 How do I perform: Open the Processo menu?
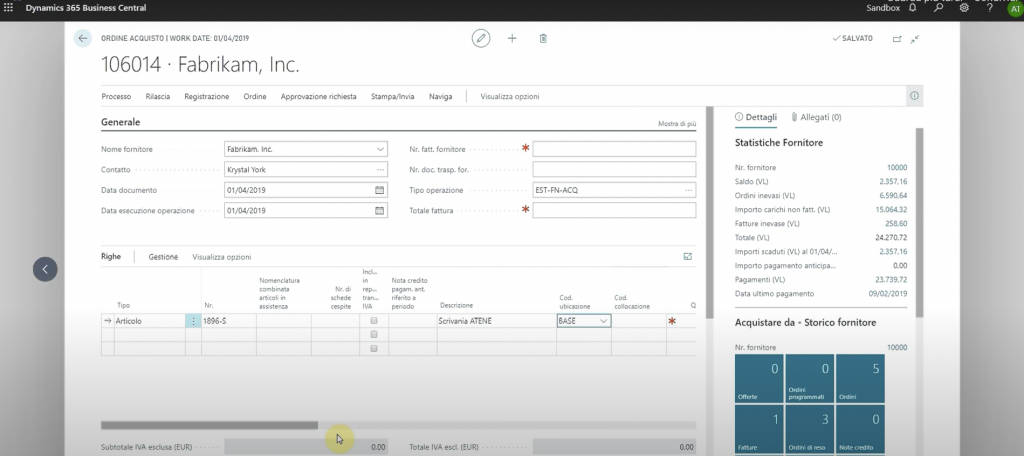[x=116, y=96]
